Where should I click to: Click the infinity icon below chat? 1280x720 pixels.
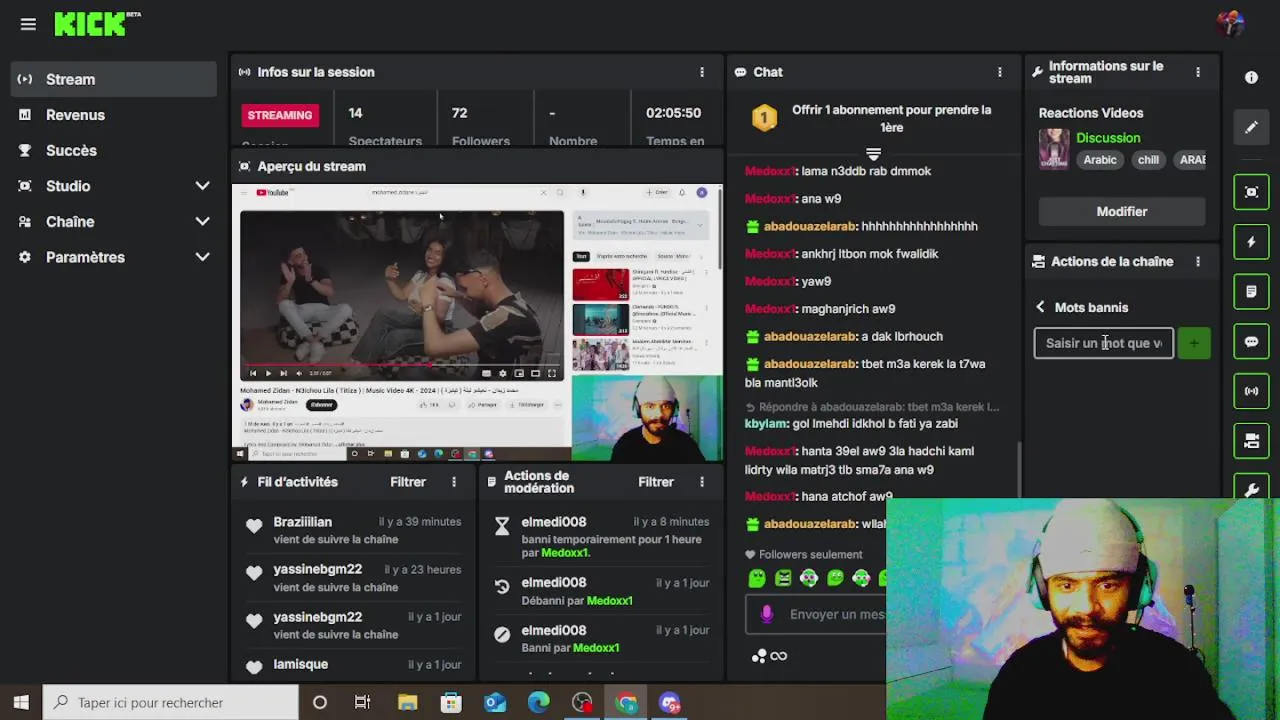click(779, 656)
